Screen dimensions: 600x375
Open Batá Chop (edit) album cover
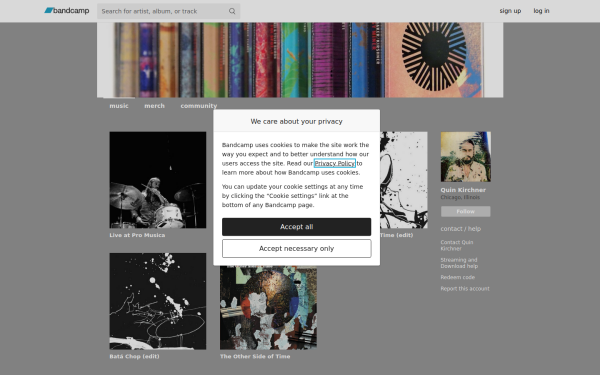pyautogui.click(x=158, y=301)
